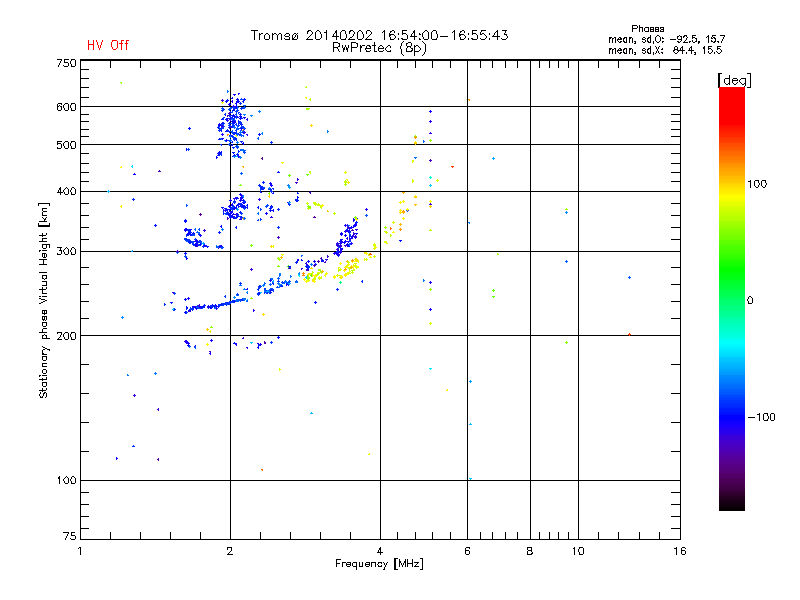Image resolution: width=800 pixels, height=600 pixels.
Task: Click the '100' height axis label
Action: coord(66,481)
